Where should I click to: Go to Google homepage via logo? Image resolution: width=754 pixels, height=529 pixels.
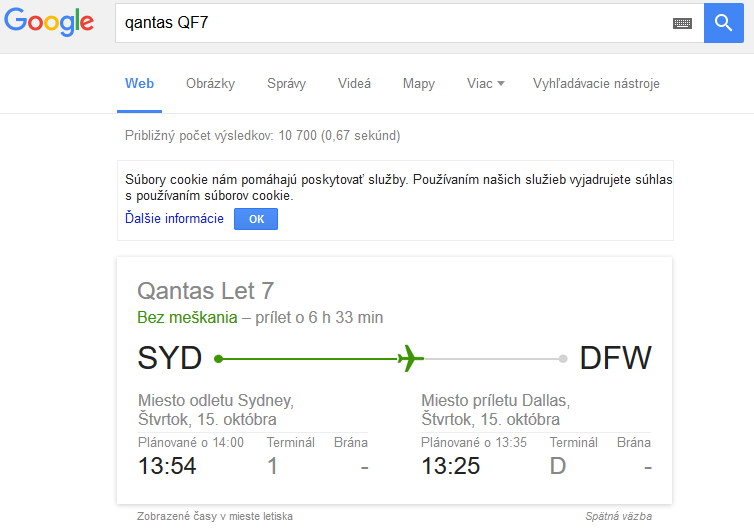click(49, 22)
